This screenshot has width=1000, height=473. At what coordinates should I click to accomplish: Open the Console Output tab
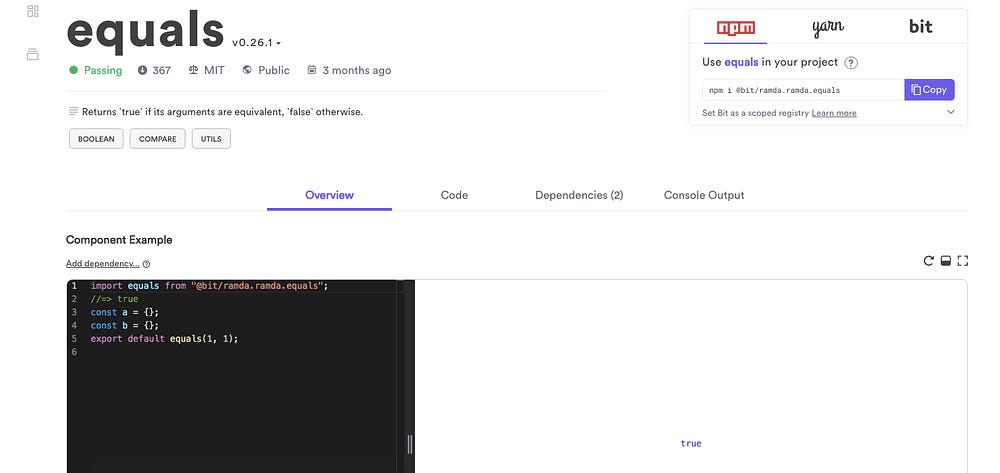[704, 195]
